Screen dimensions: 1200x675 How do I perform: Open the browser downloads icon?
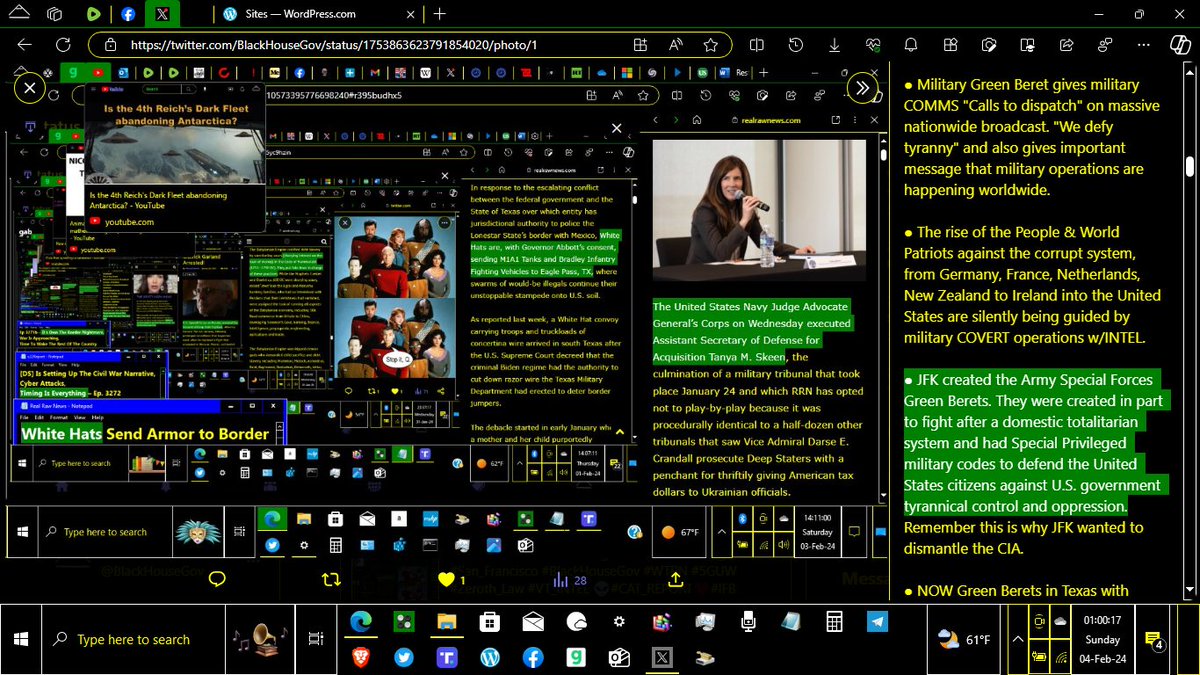point(834,45)
